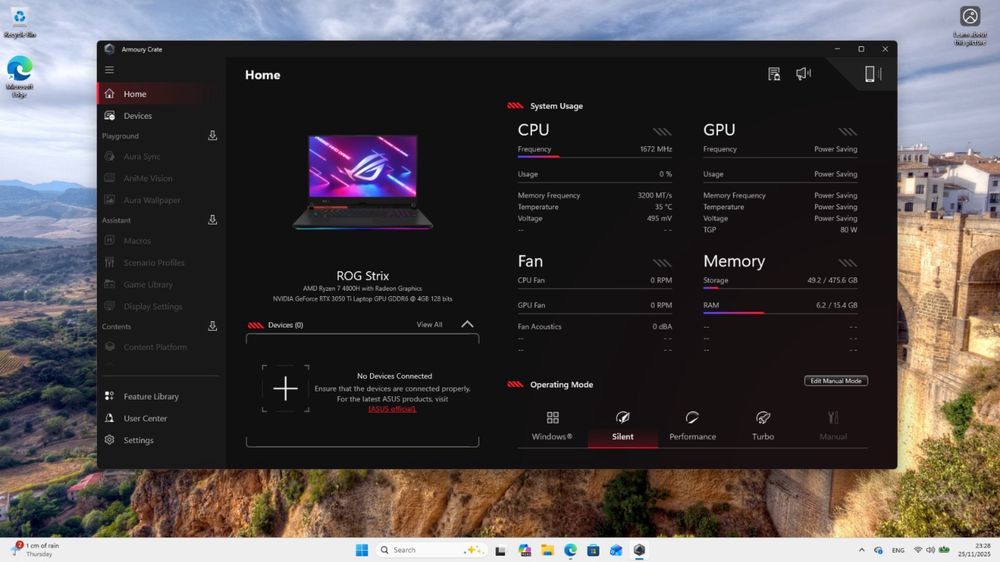The image size is (1000, 562).
Task: Select Silent operating mode
Action: [622, 426]
